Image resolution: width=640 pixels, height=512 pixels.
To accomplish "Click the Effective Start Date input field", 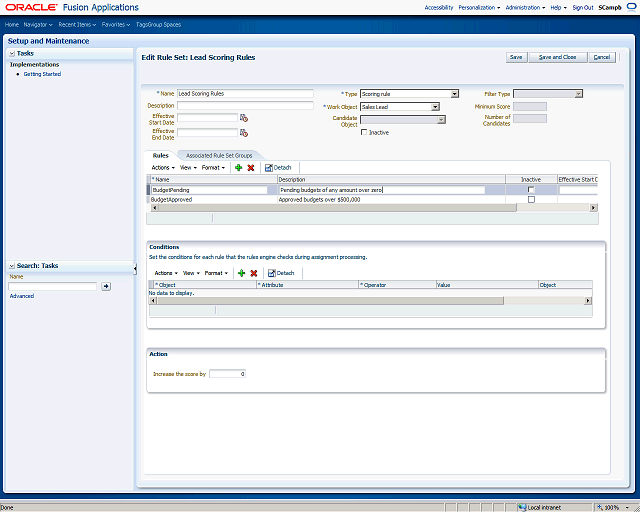I will (207, 118).
